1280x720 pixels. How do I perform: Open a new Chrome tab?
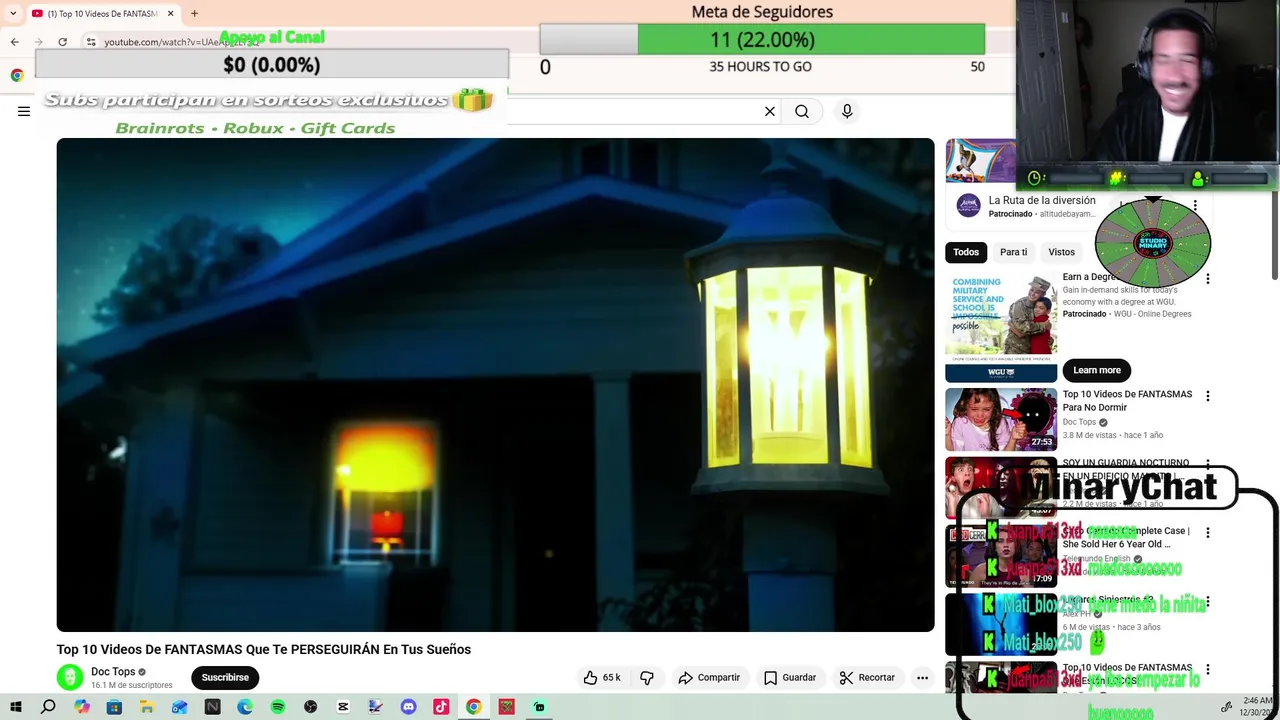(194, 13)
